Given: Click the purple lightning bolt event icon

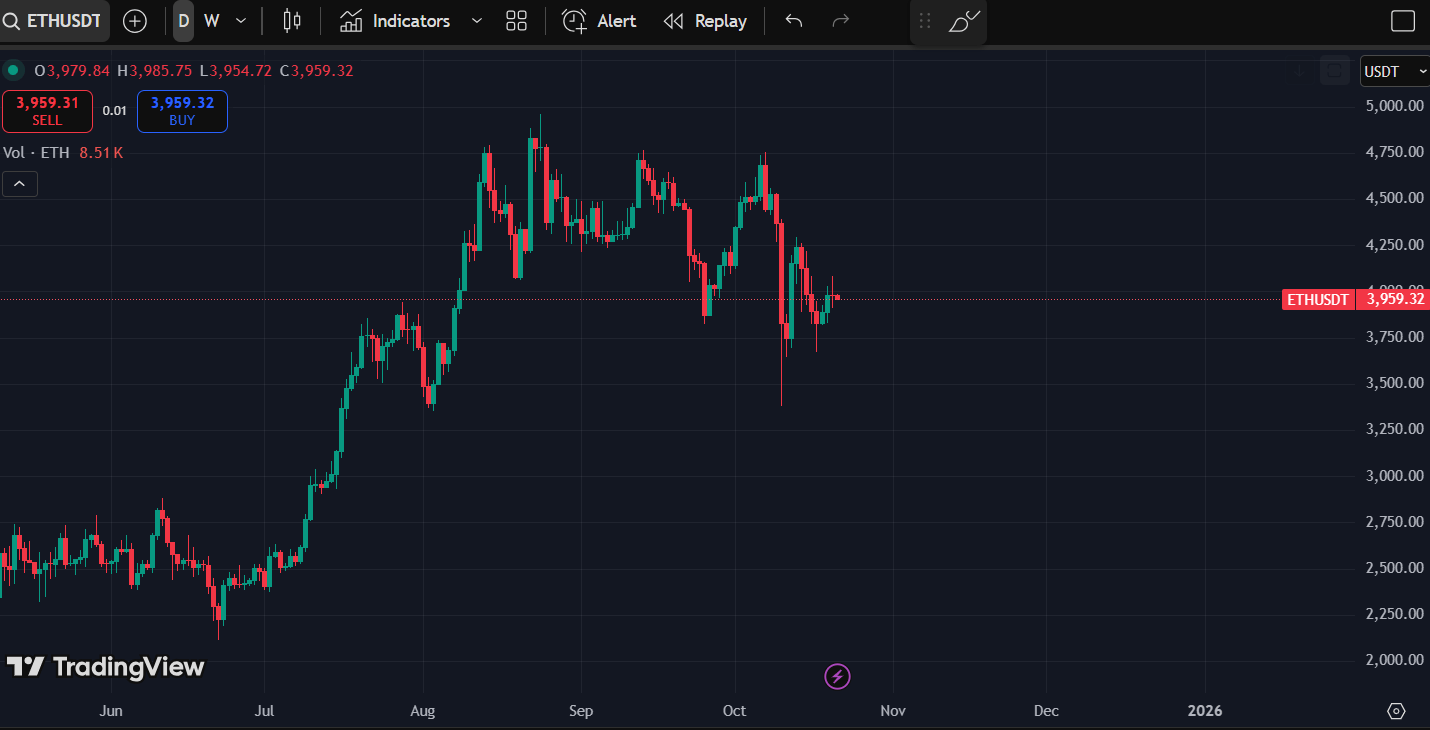Looking at the screenshot, I should (x=837, y=677).
